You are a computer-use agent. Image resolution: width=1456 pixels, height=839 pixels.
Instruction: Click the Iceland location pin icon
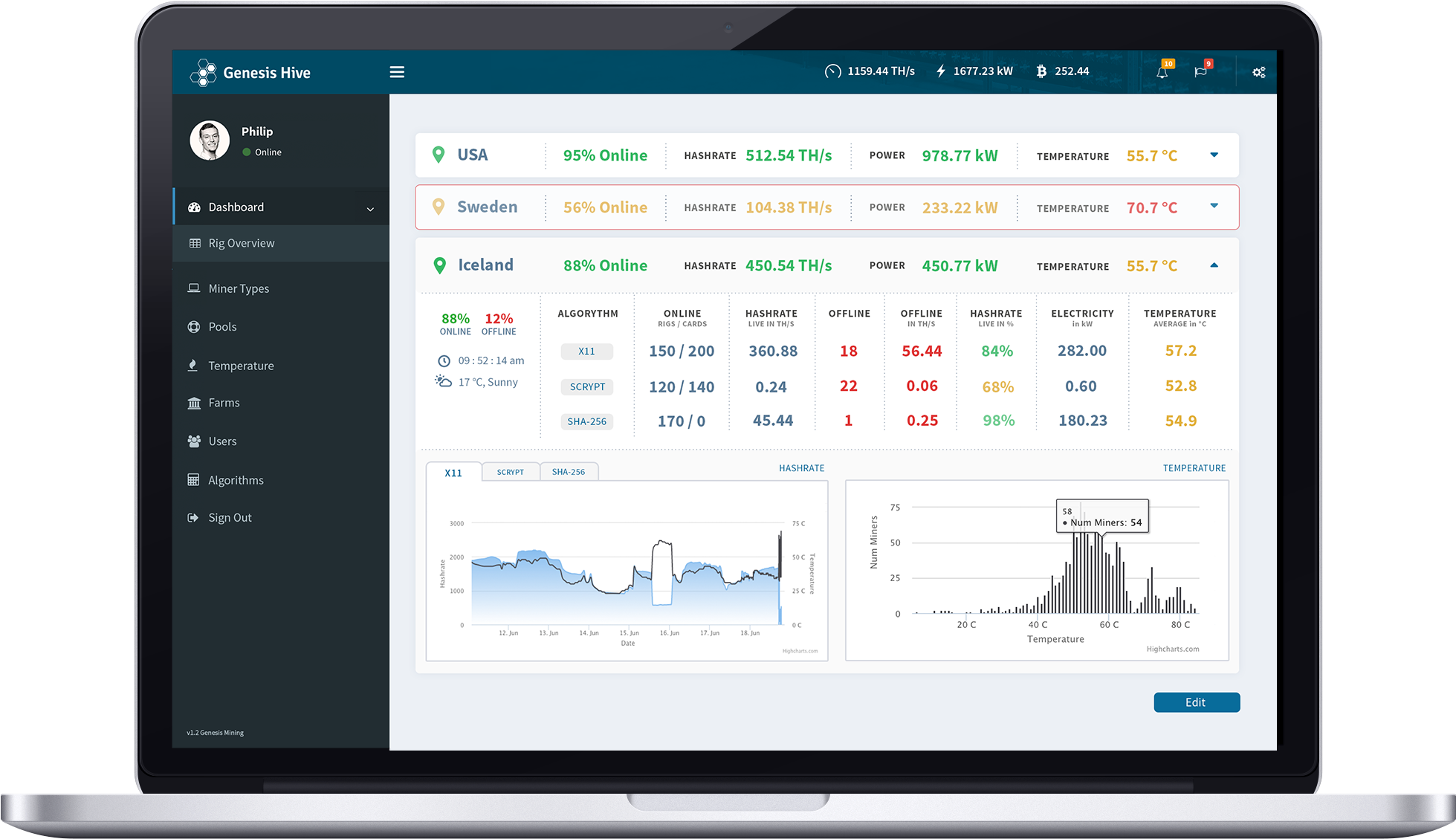click(x=439, y=265)
